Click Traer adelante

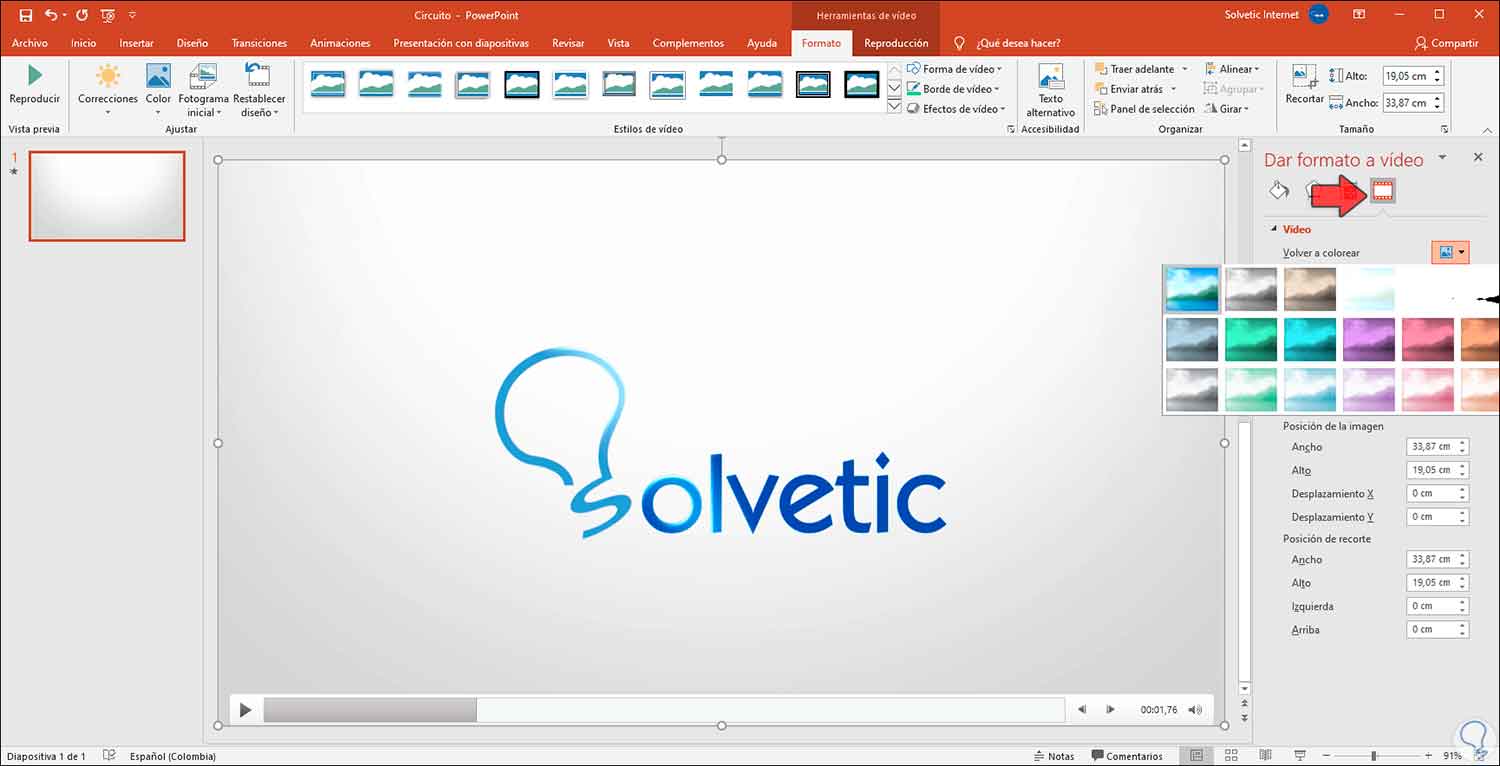coord(1134,69)
